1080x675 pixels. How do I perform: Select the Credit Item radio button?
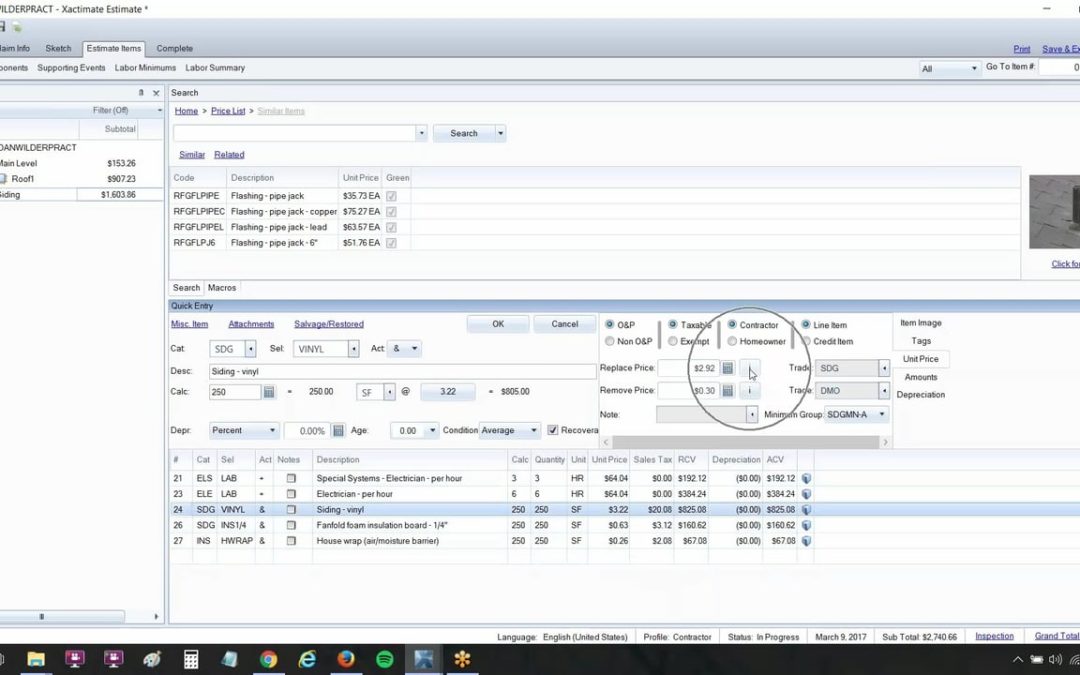(806, 341)
